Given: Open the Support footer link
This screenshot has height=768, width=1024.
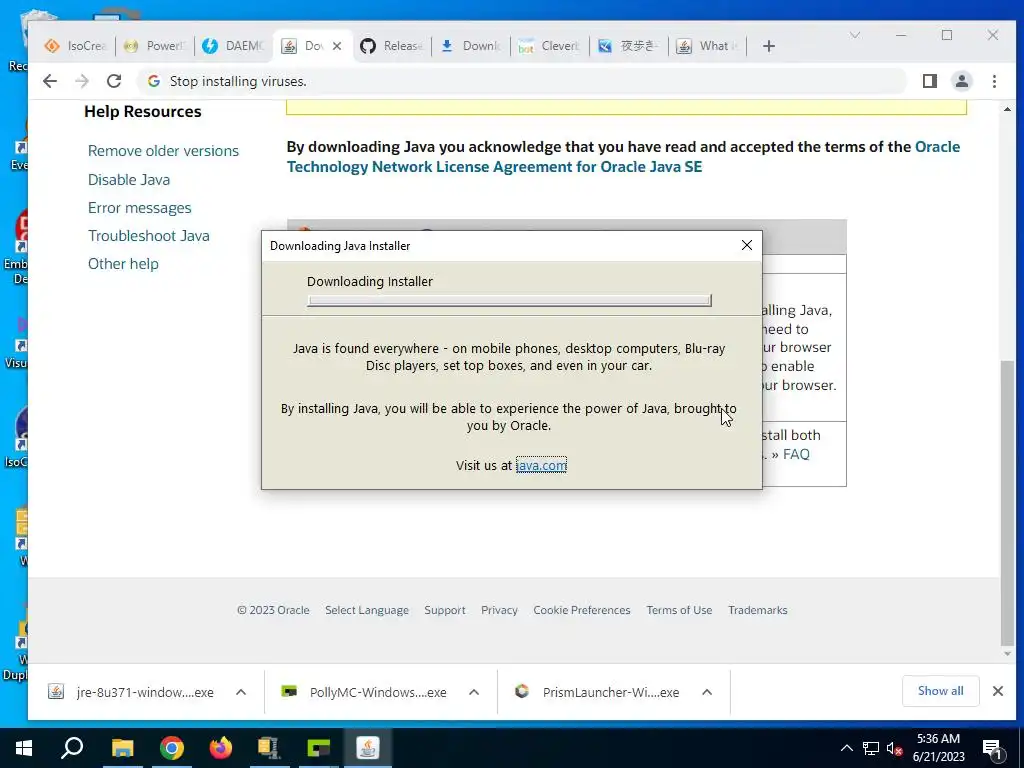Looking at the screenshot, I should (445, 610).
